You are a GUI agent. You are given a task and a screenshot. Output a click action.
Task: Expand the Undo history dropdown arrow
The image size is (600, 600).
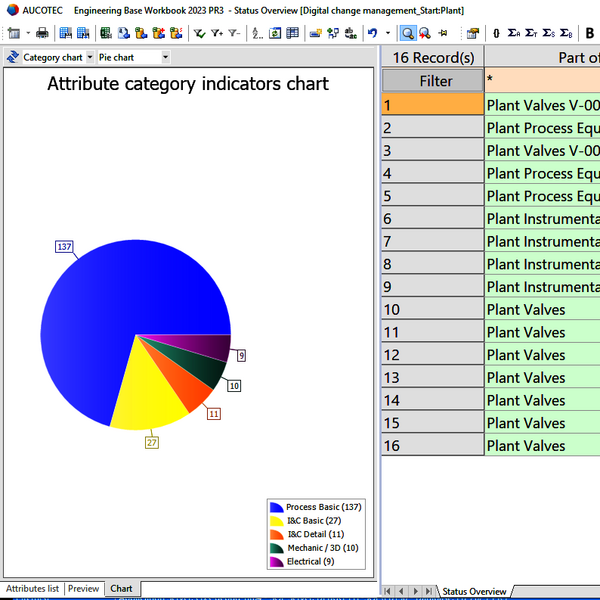(386, 33)
